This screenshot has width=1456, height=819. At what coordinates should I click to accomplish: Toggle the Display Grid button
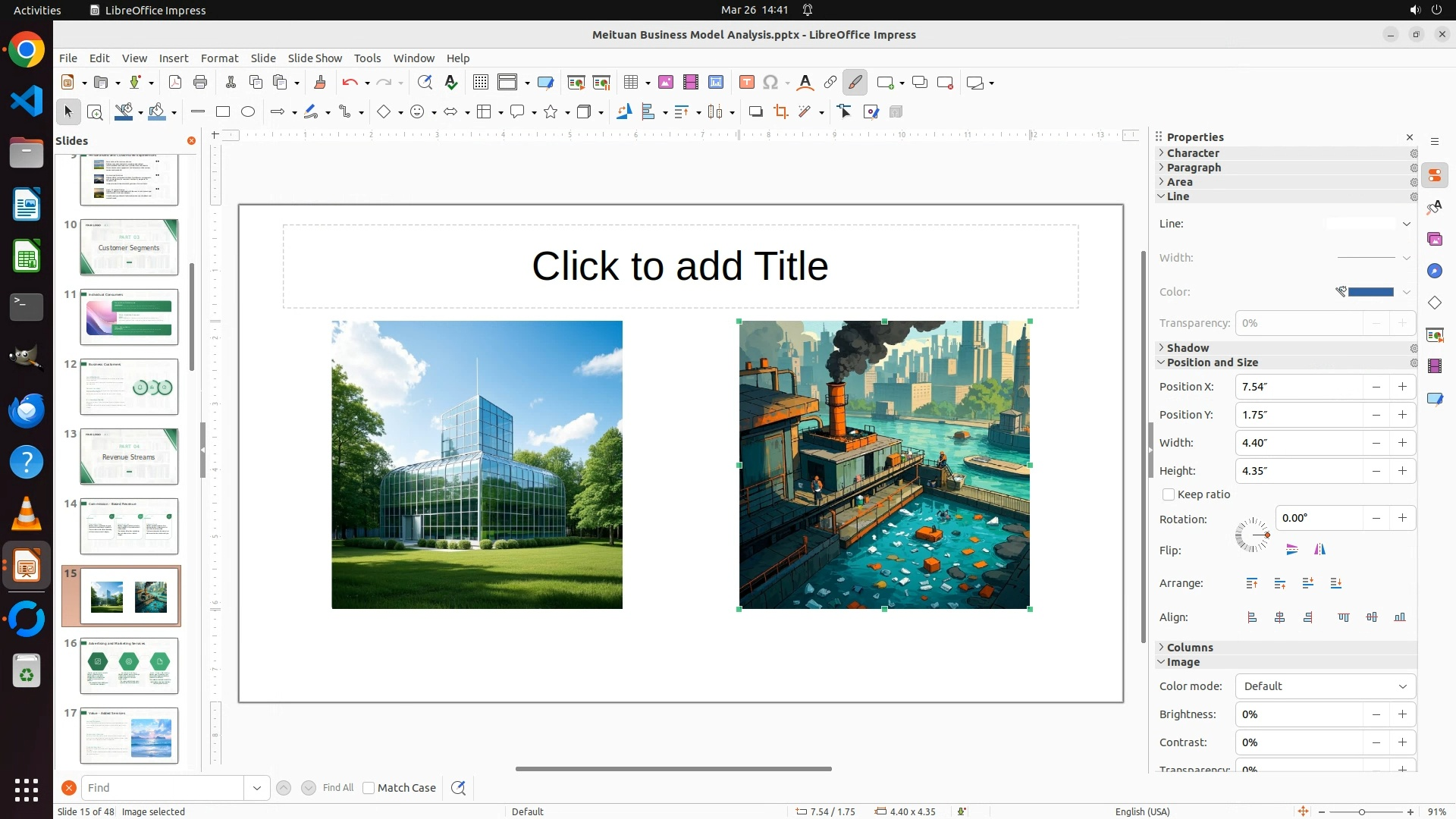click(x=480, y=83)
